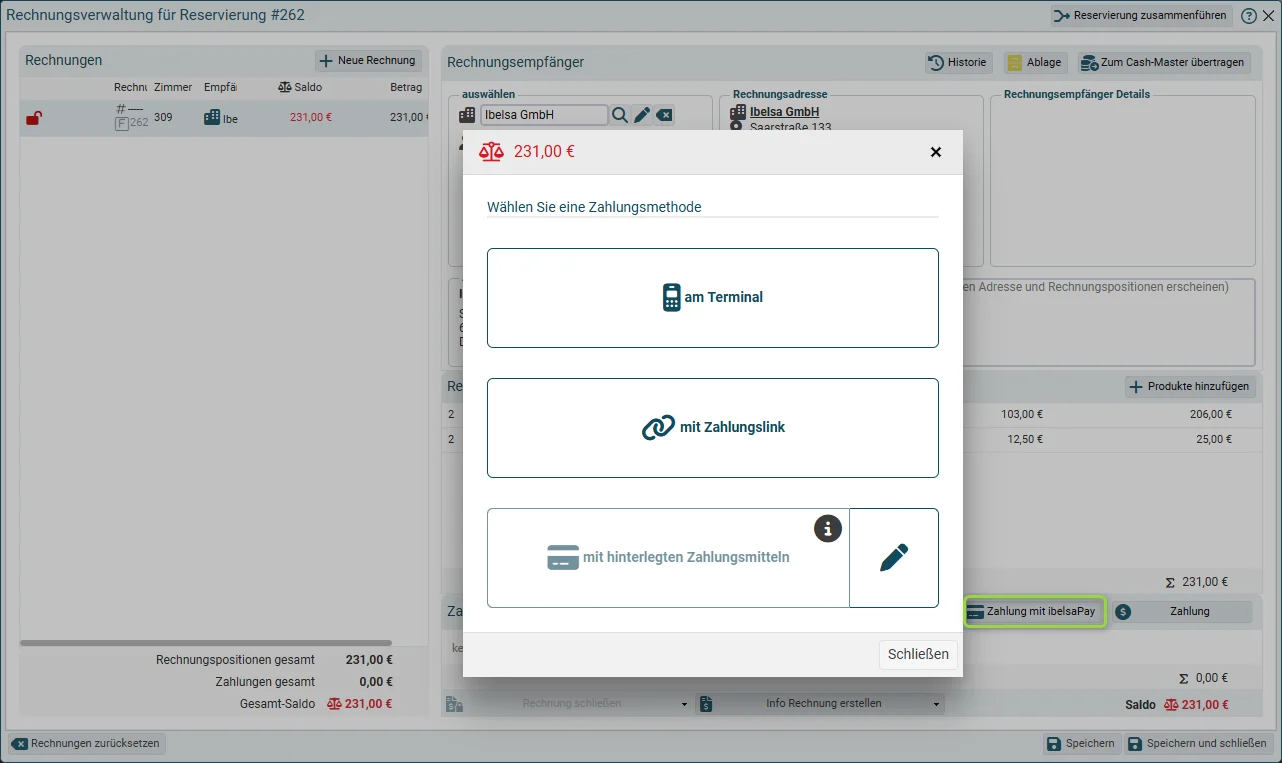
Task: Transfer via Zum Cash-Master übertragen
Action: (1164, 62)
